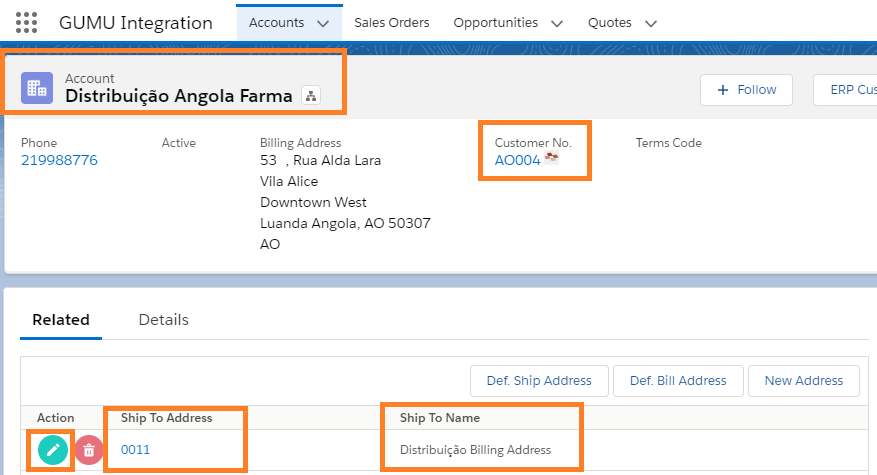
Task: Click the Customer No. field label
Action: coord(533,143)
